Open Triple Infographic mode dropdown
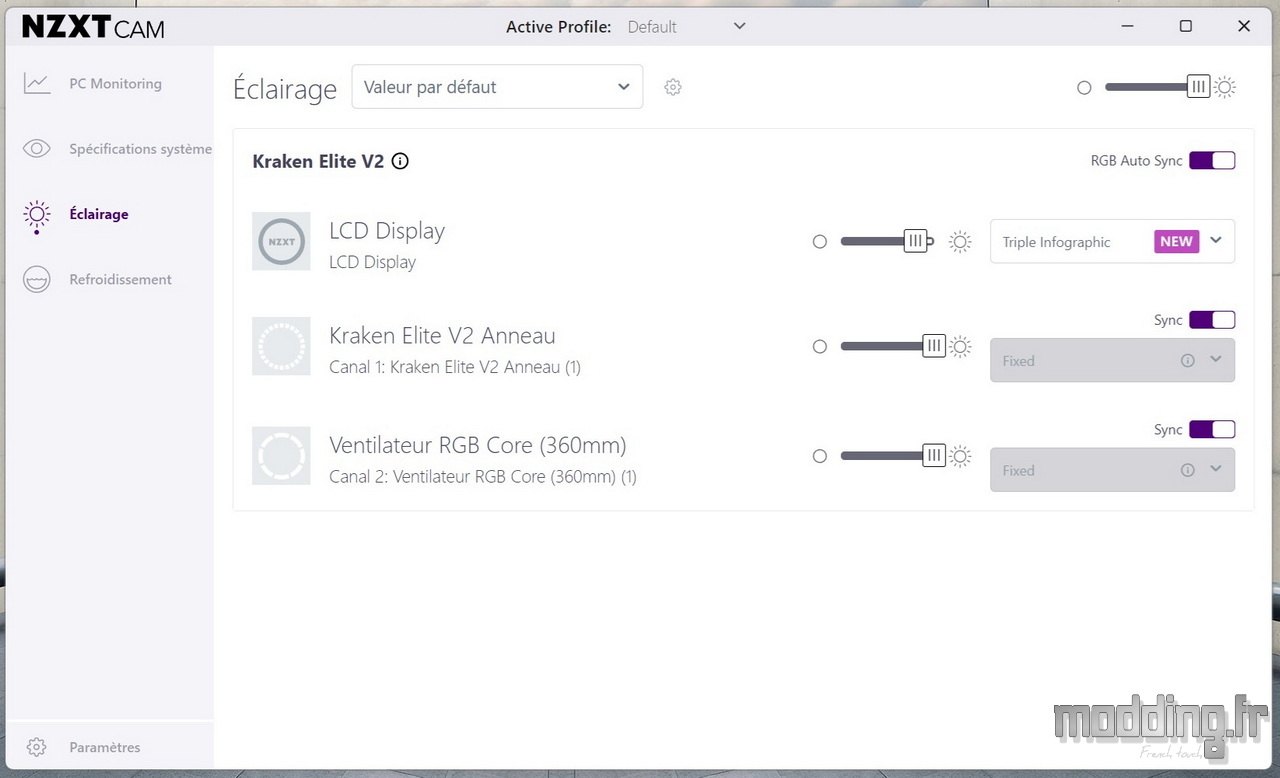 pyautogui.click(x=1112, y=241)
